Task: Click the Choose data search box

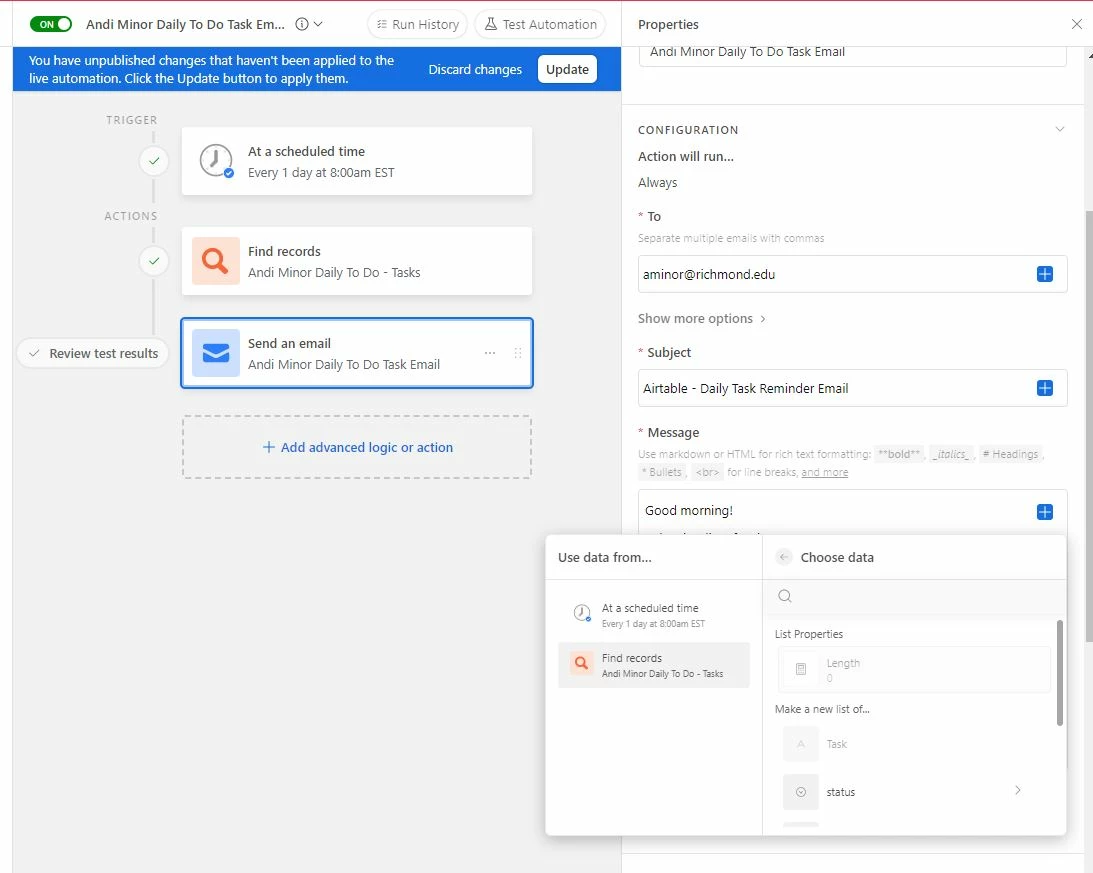Action: coord(915,596)
